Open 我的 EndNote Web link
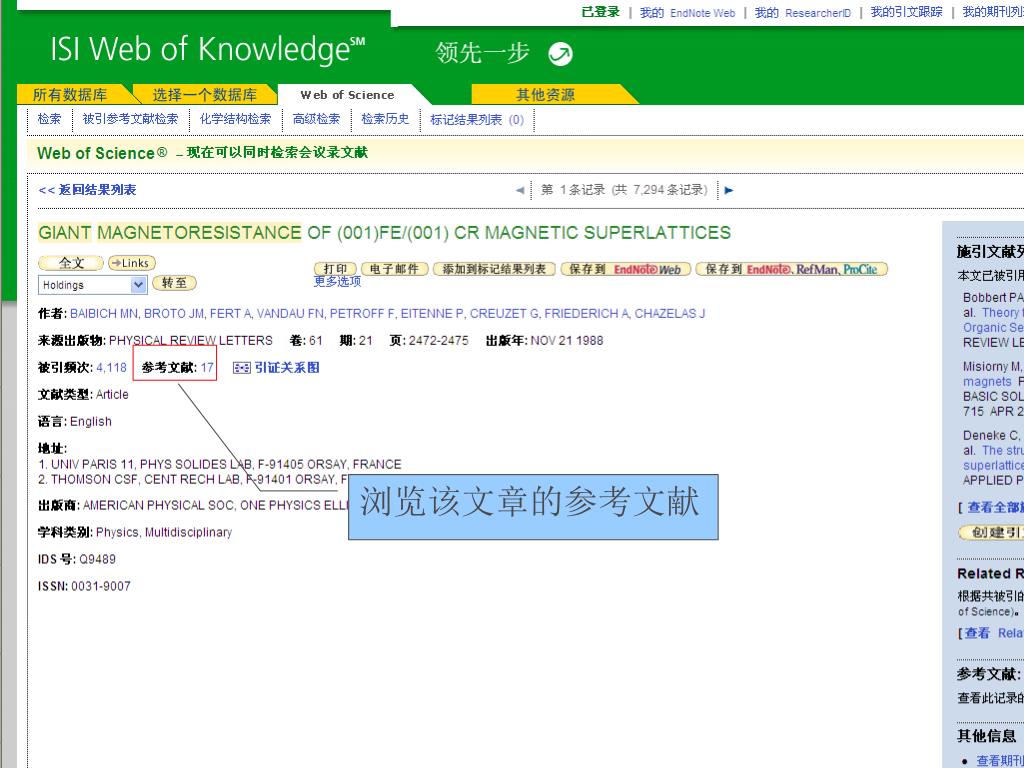The width and height of the screenshot is (1024, 768). coord(687,12)
